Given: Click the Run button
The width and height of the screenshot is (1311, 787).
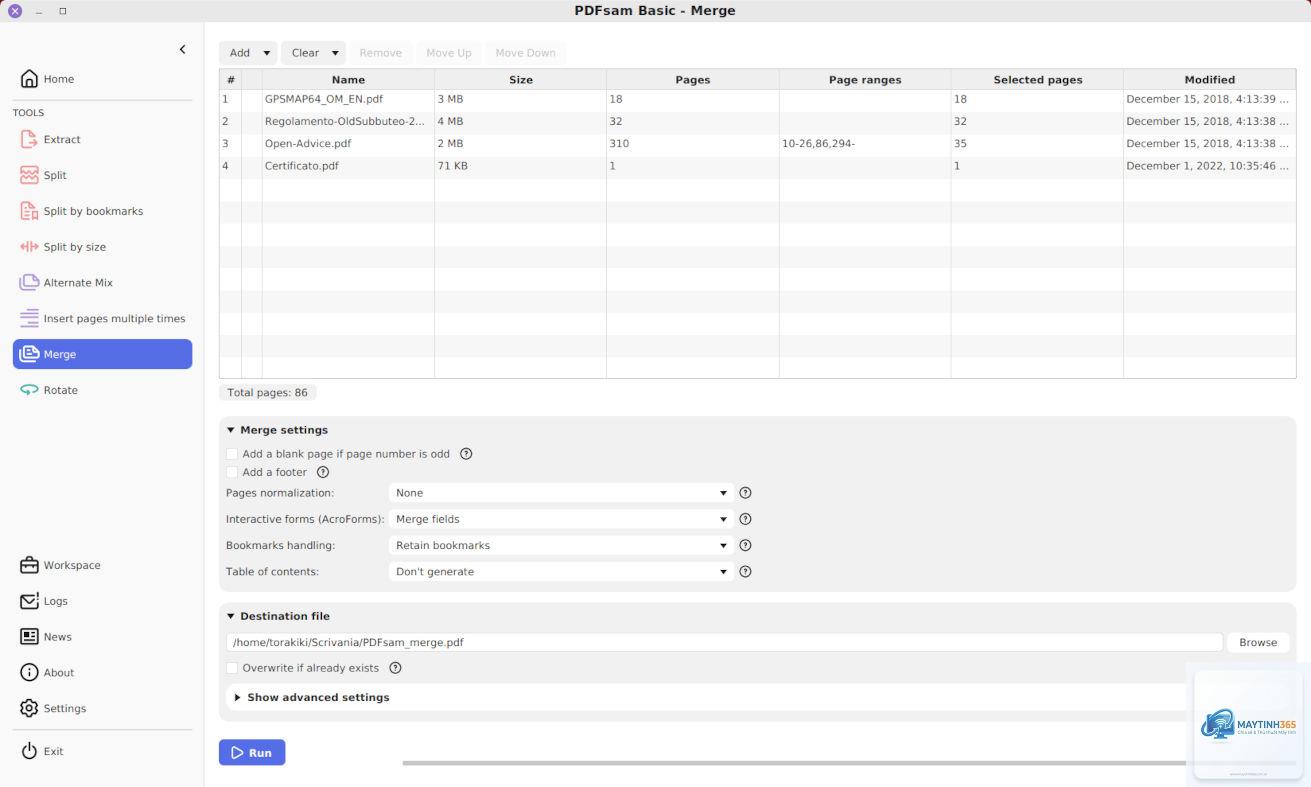Looking at the screenshot, I should pos(252,752).
